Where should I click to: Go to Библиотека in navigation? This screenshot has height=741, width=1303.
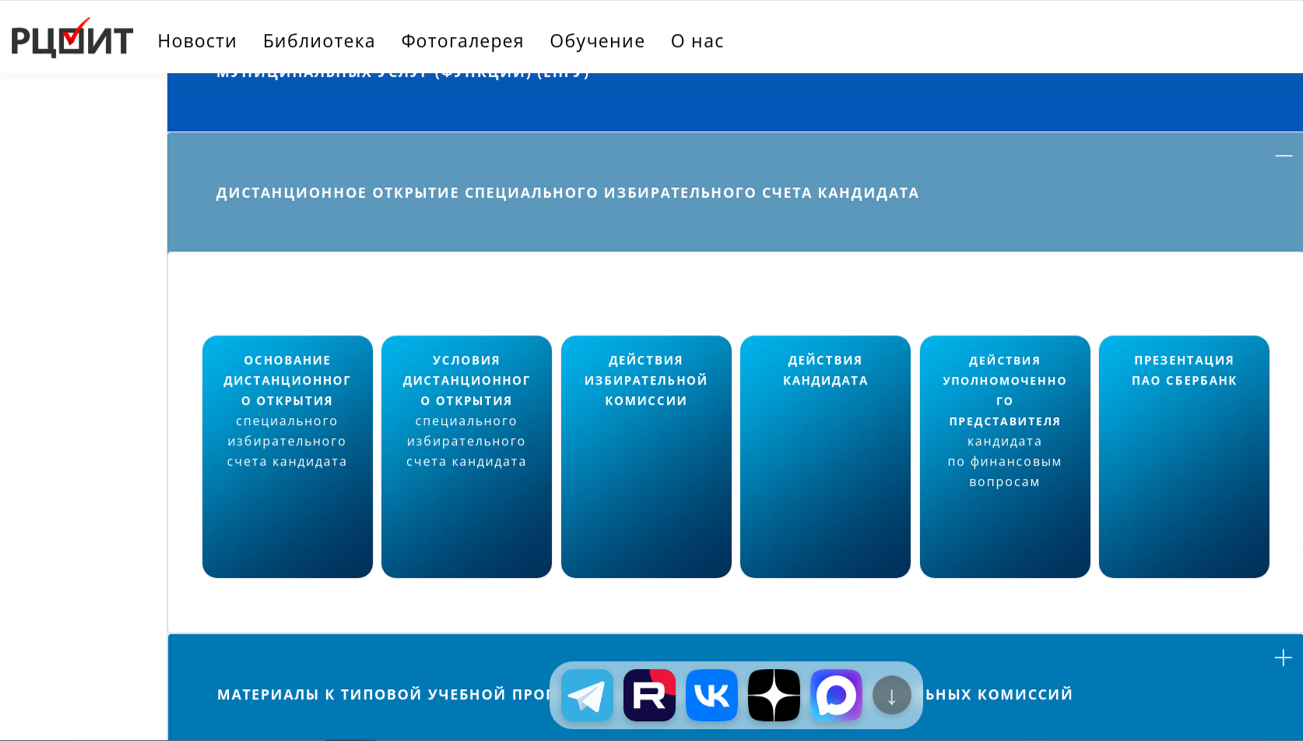pos(319,41)
